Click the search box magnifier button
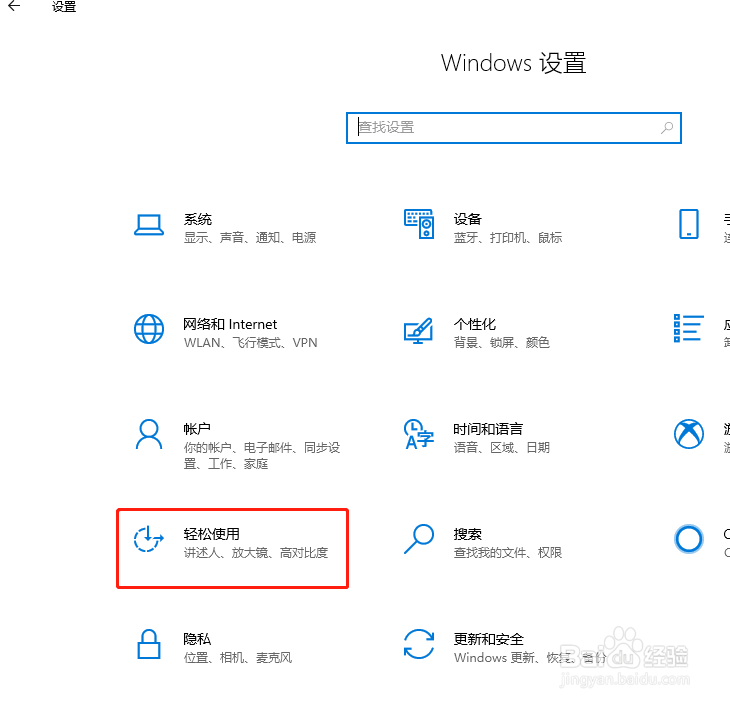This screenshot has width=730, height=705. (667, 128)
